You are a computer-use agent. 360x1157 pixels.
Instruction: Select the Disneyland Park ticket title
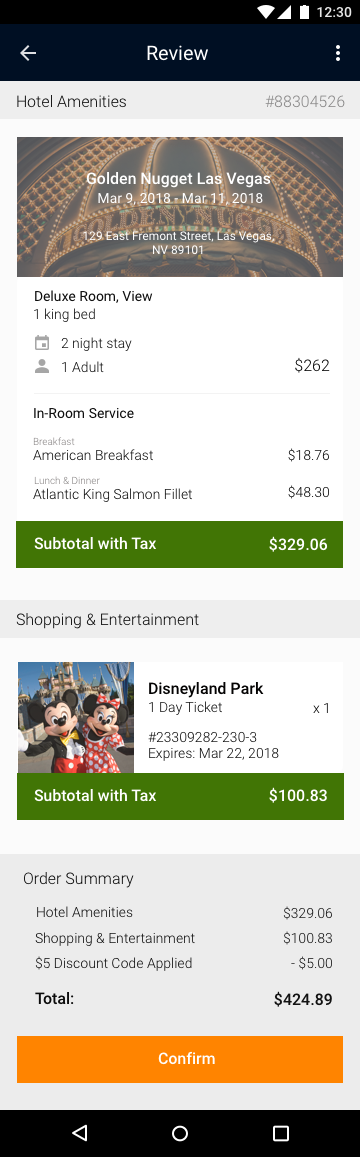(x=206, y=688)
